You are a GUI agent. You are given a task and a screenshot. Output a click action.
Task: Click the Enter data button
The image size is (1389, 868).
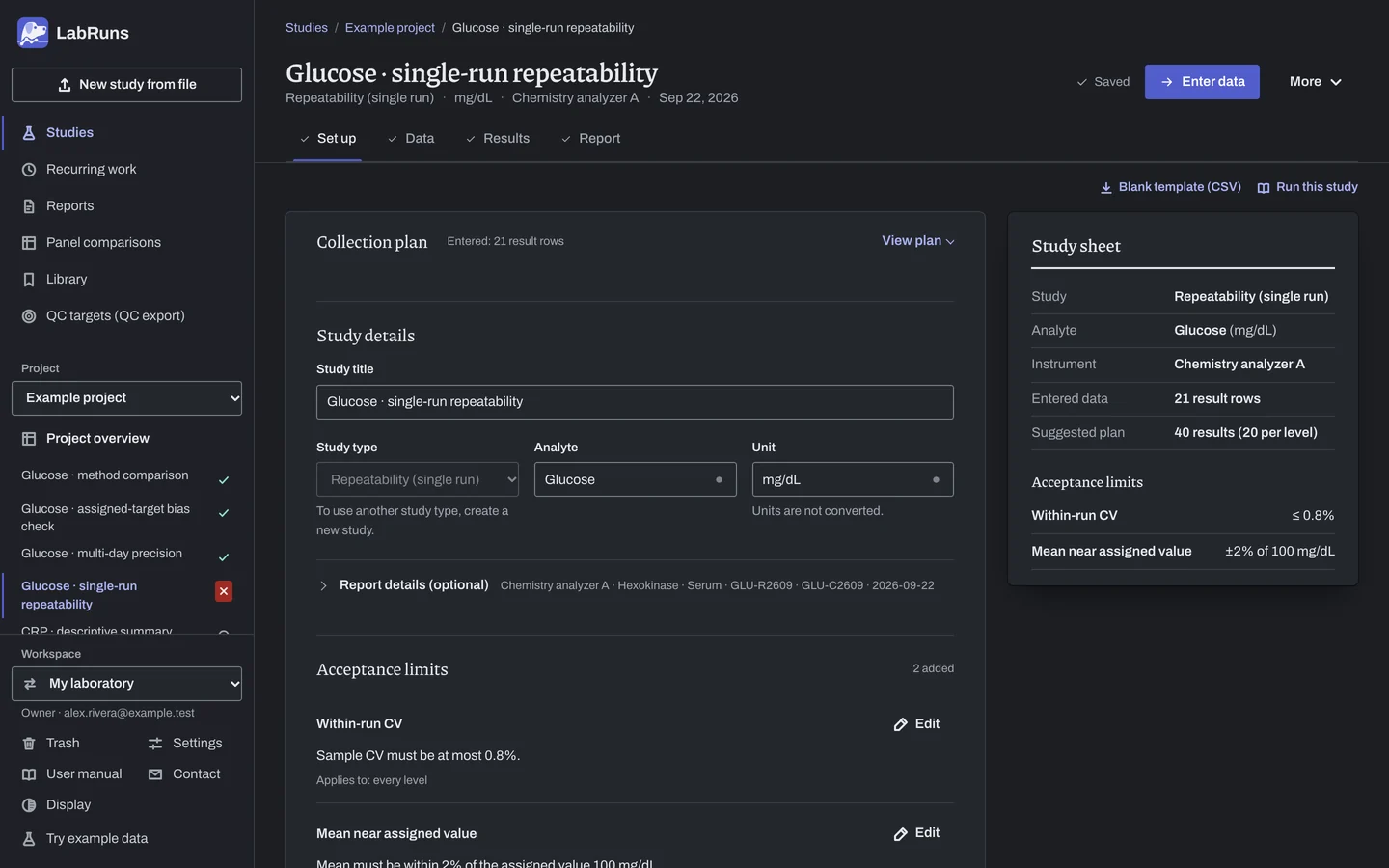click(x=1202, y=82)
